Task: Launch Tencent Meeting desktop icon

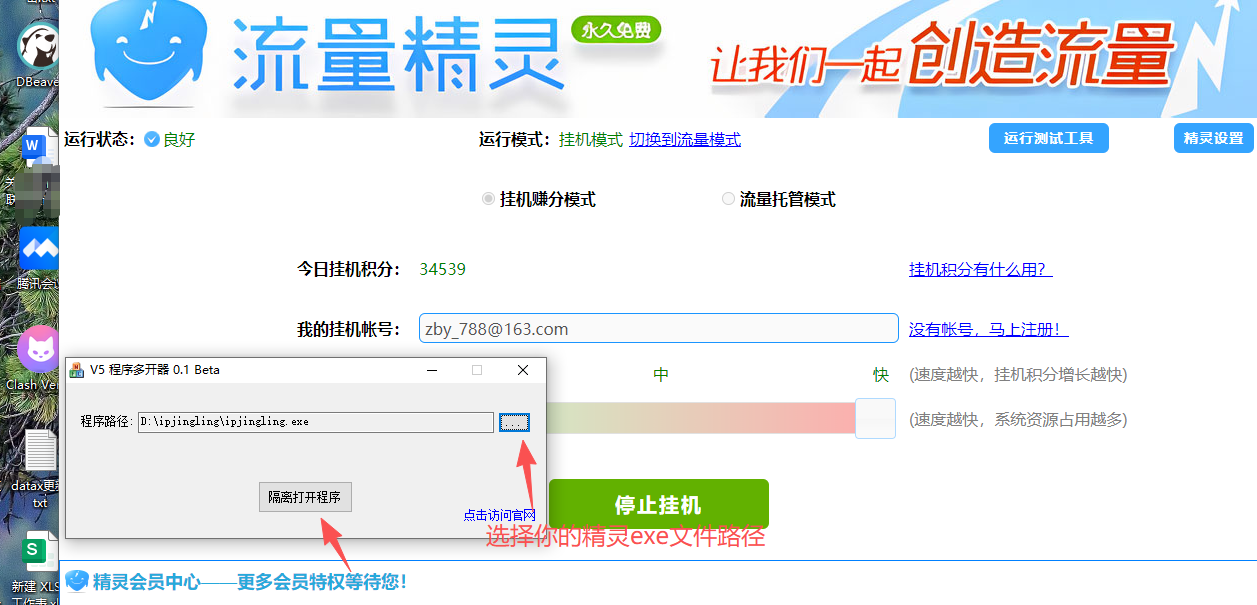Action: pos(39,248)
